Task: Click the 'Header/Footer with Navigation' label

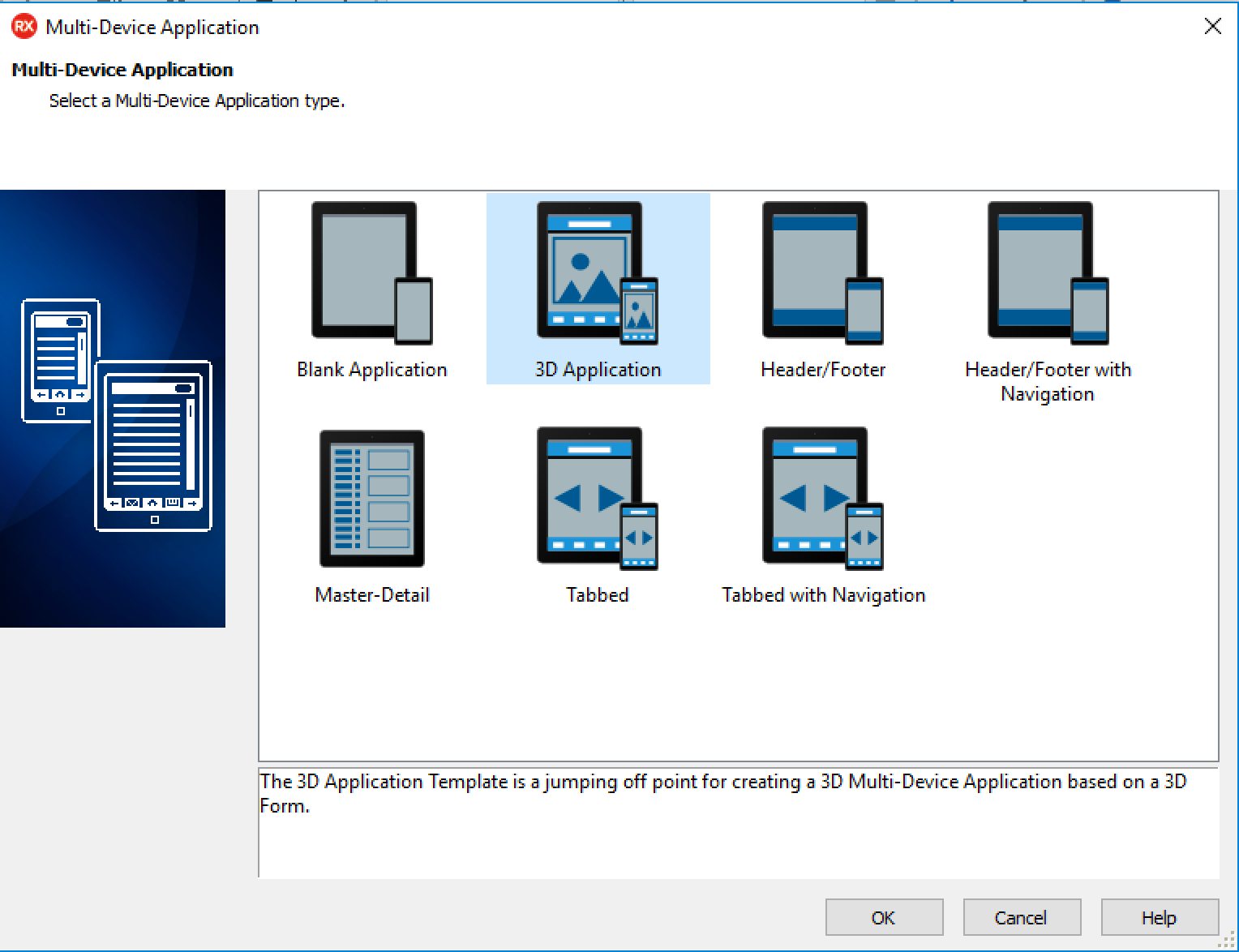Action: (x=1048, y=382)
